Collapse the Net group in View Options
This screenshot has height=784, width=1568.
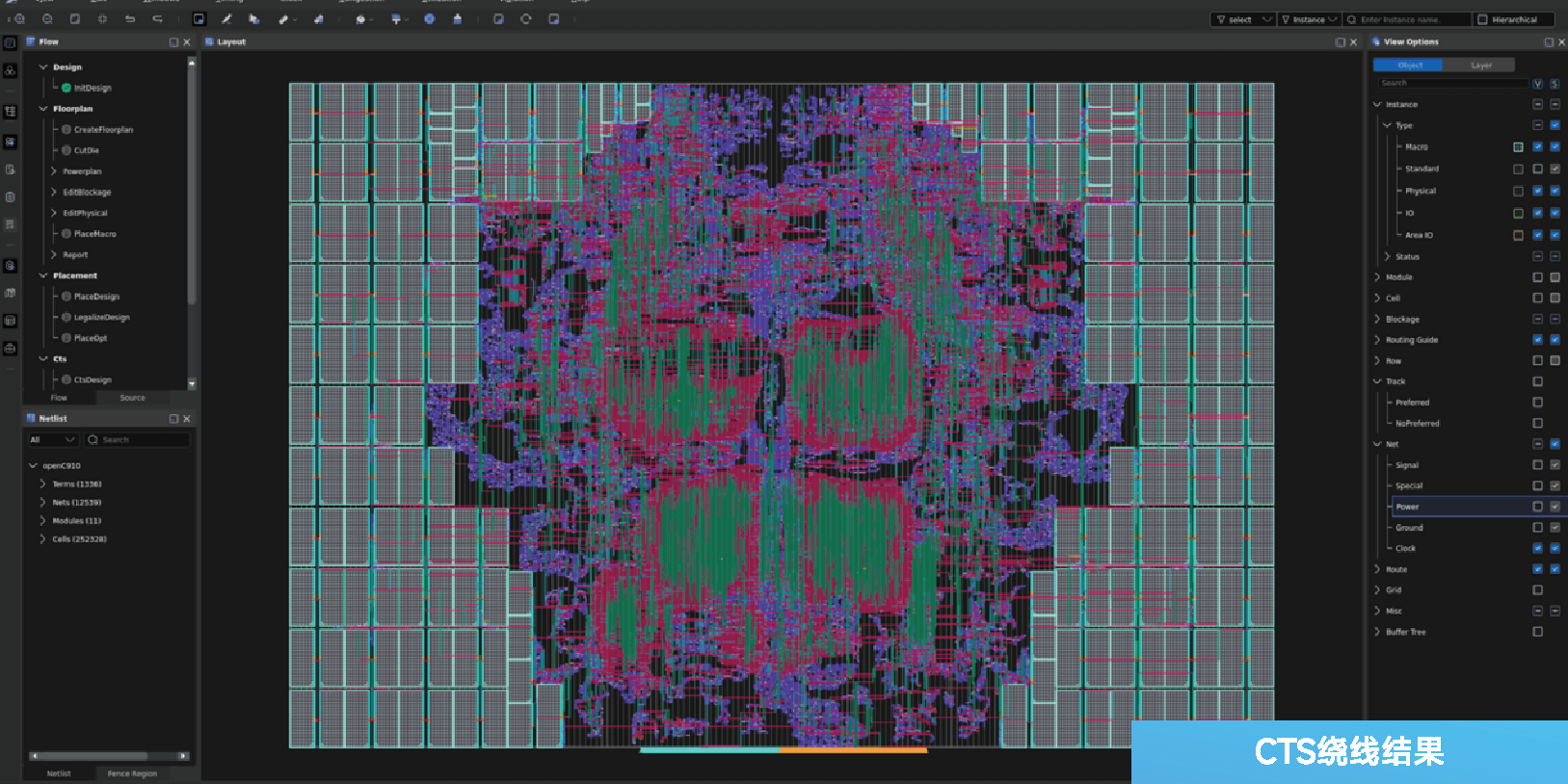1376,444
